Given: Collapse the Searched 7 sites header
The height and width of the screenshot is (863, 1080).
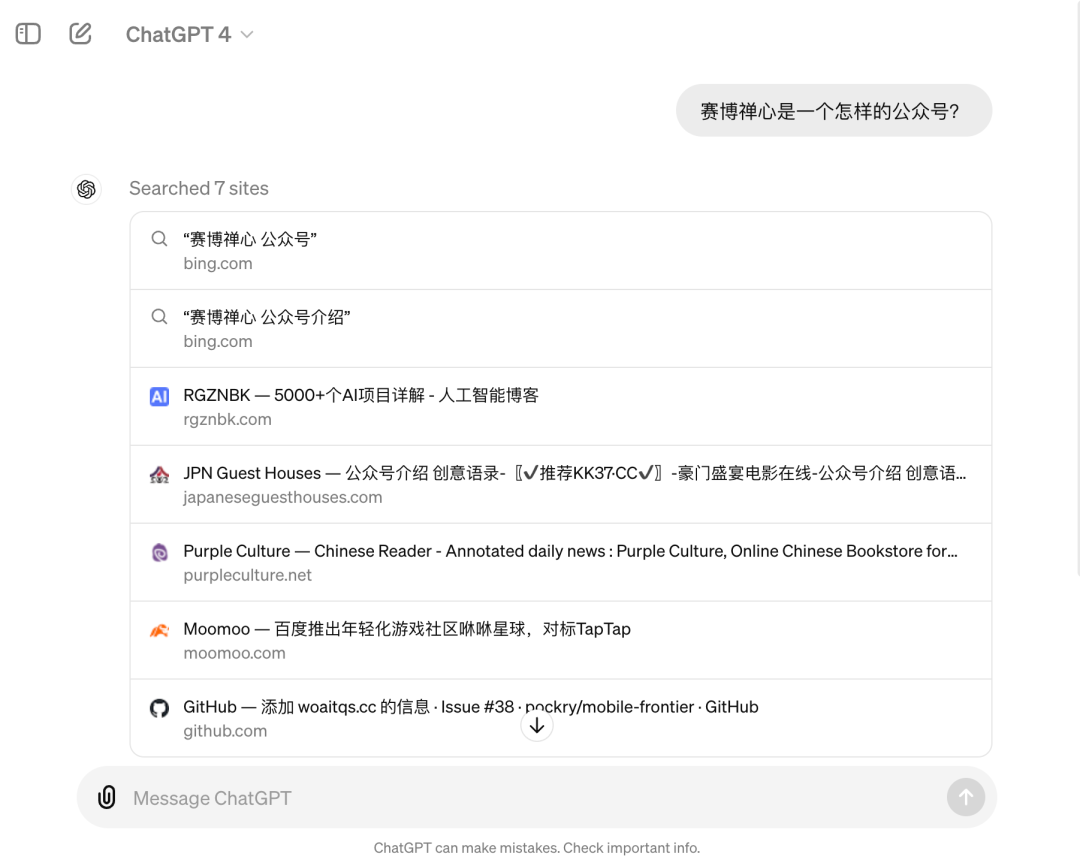Looking at the screenshot, I should coord(199,188).
